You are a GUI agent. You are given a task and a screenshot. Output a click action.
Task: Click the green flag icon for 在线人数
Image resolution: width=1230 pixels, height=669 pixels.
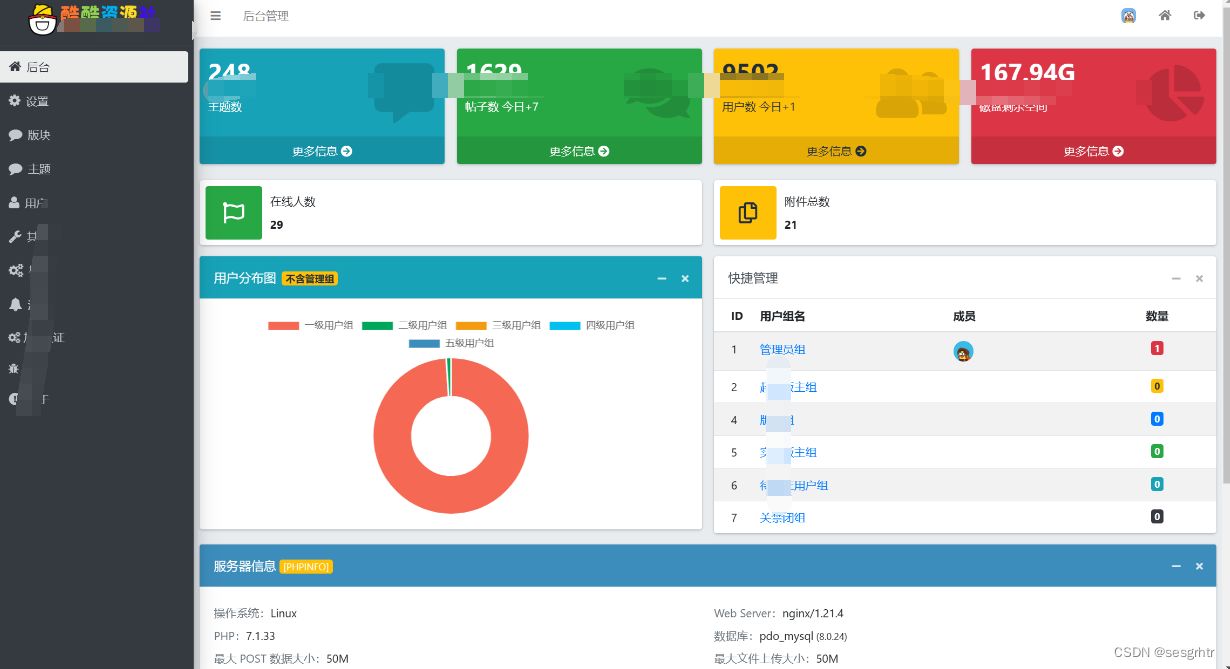pyautogui.click(x=234, y=212)
